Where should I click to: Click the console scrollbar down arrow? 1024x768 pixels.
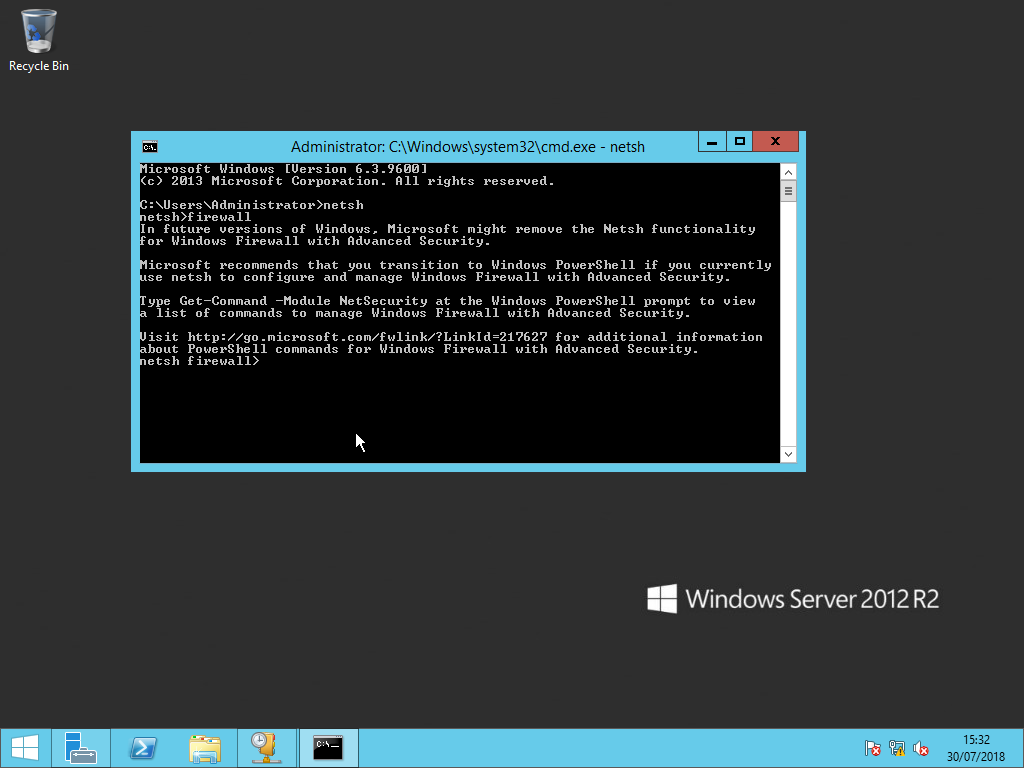point(788,454)
